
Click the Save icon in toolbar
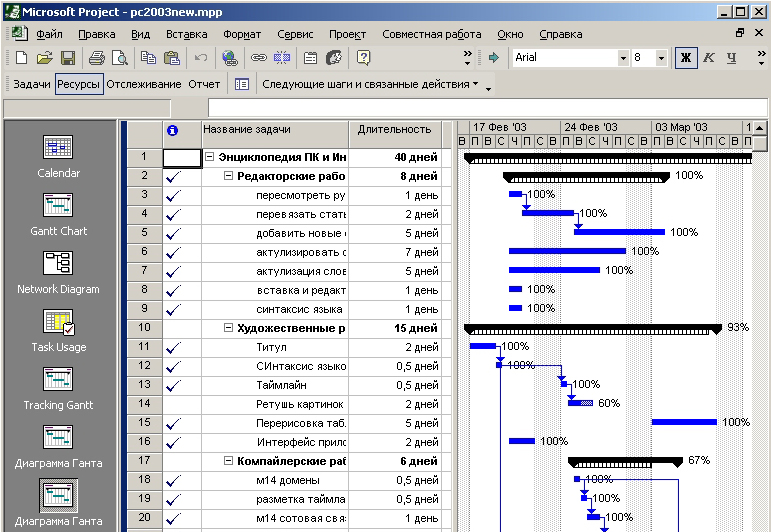[68, 58]
